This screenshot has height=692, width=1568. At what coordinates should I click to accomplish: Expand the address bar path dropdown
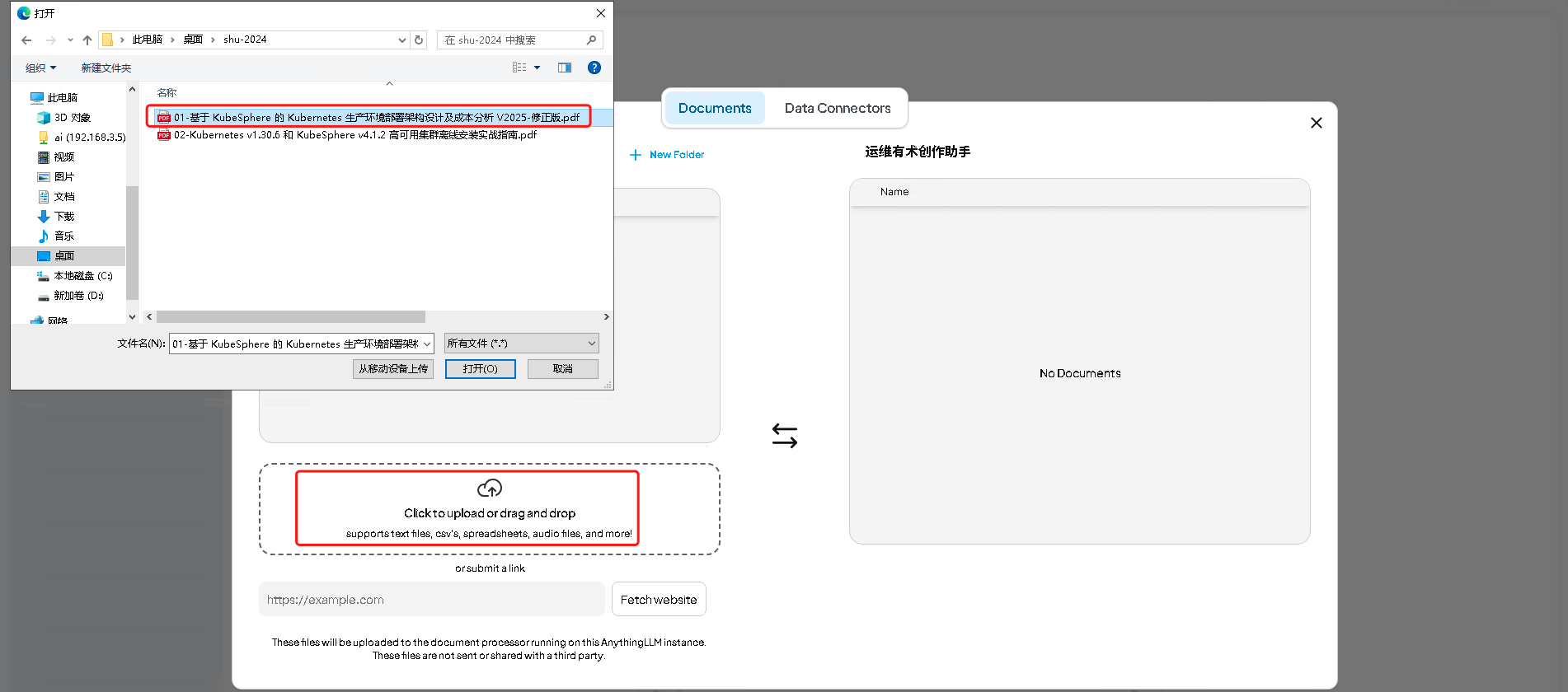402,40
